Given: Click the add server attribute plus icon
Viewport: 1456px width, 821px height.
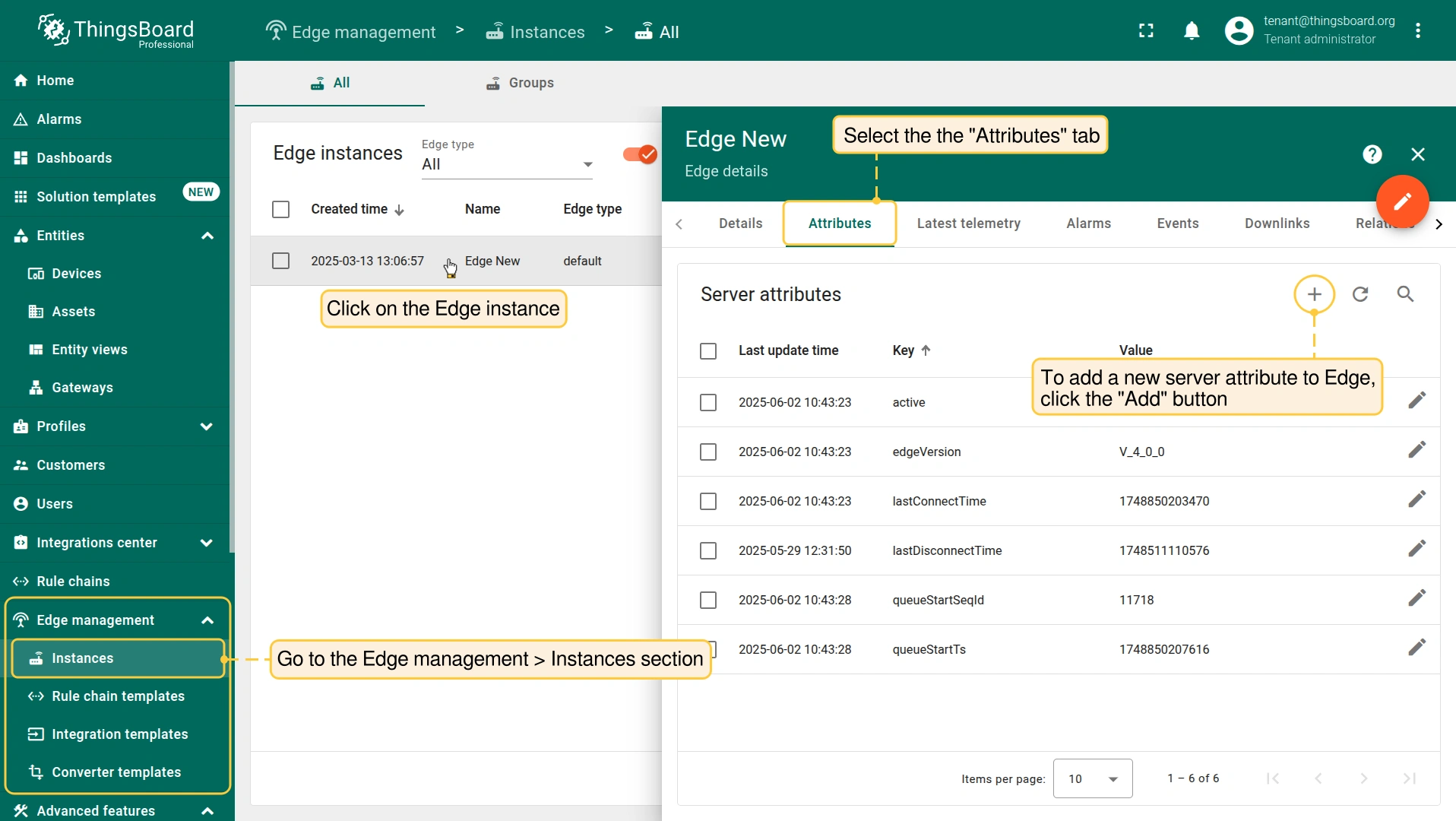Looking at the screenshot, I should click(1314, 294).
